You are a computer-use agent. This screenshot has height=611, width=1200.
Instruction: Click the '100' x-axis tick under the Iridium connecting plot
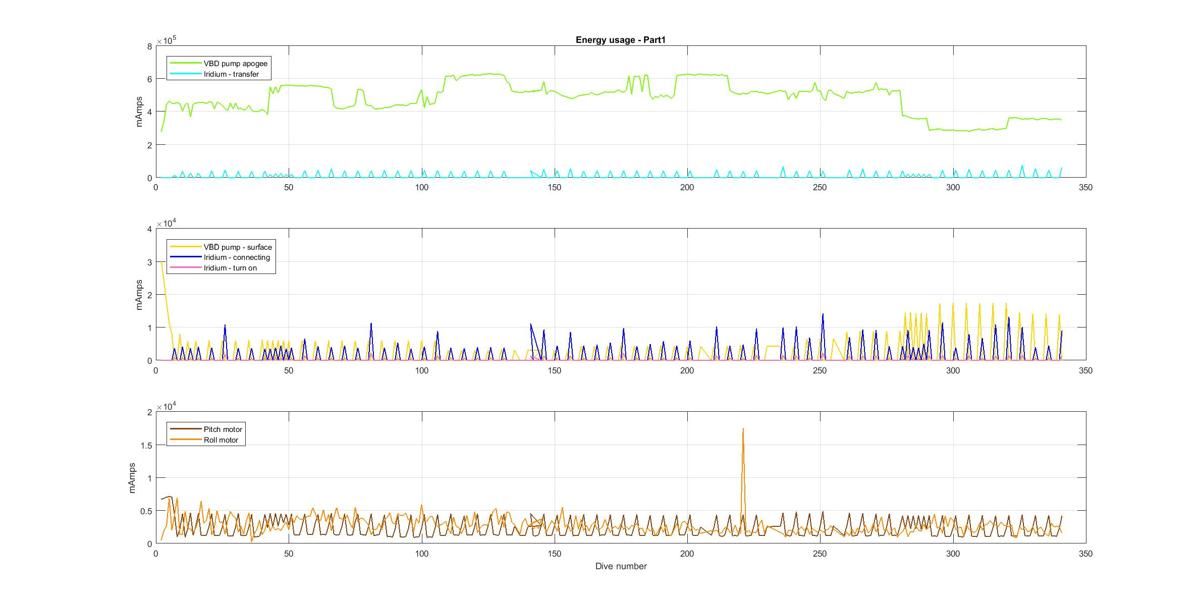click(421, 370)
